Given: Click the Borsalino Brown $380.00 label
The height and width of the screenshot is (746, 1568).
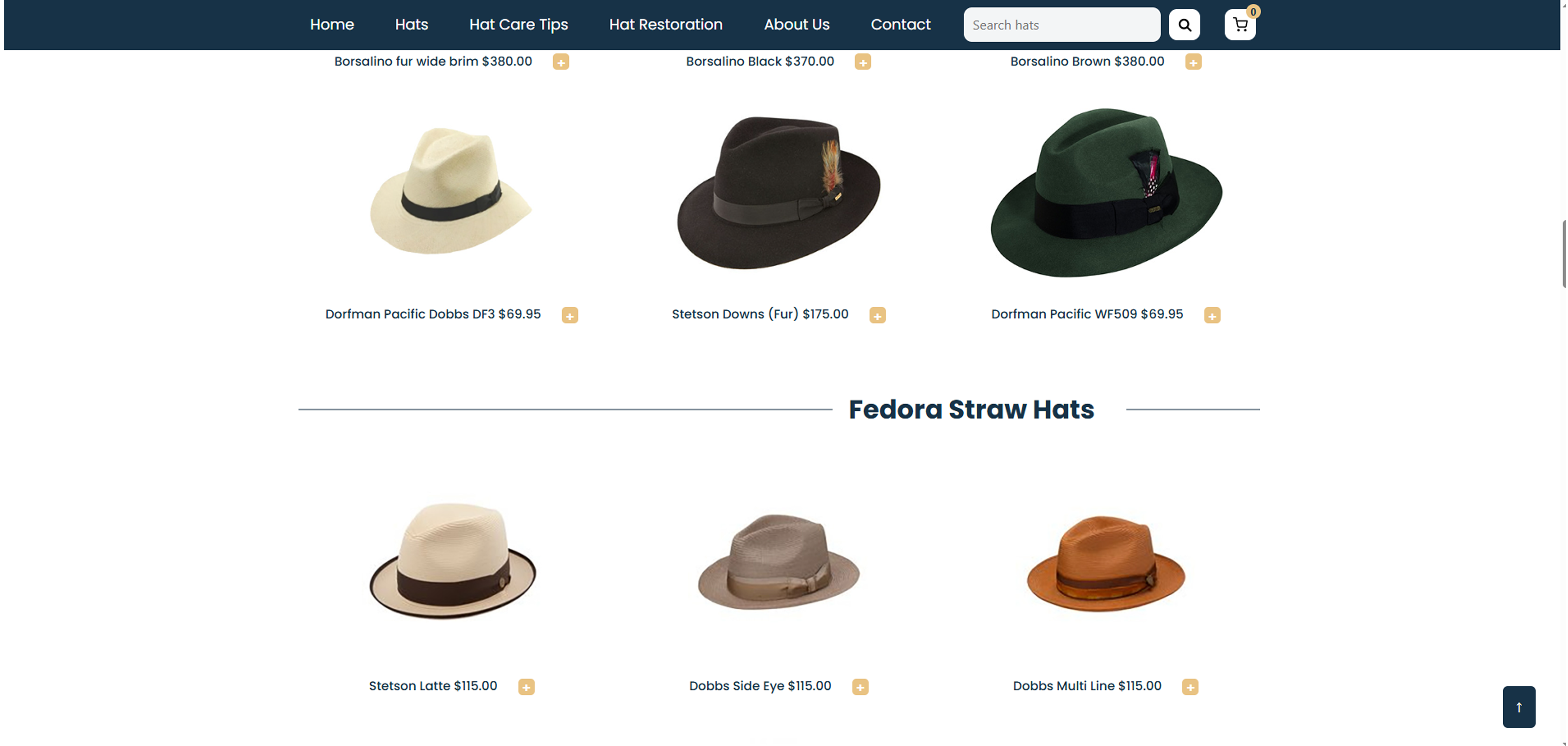Looking at the screenshot, I should coord(1087,62).
